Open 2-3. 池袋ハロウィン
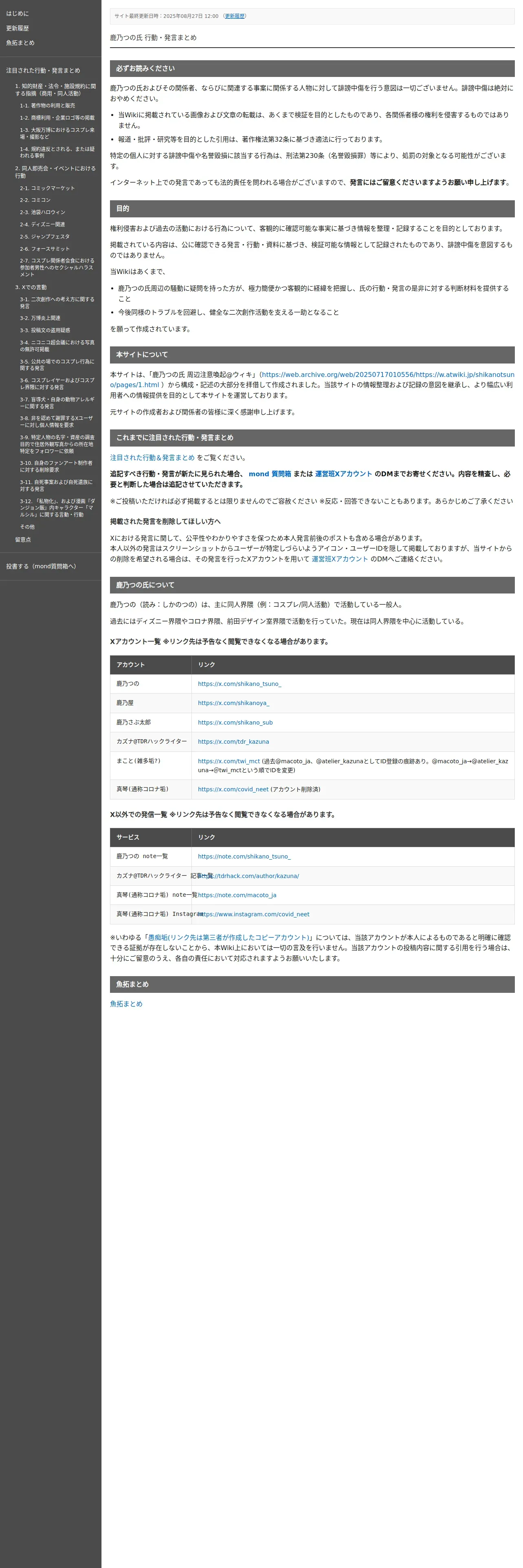 (x=42, y=212)
